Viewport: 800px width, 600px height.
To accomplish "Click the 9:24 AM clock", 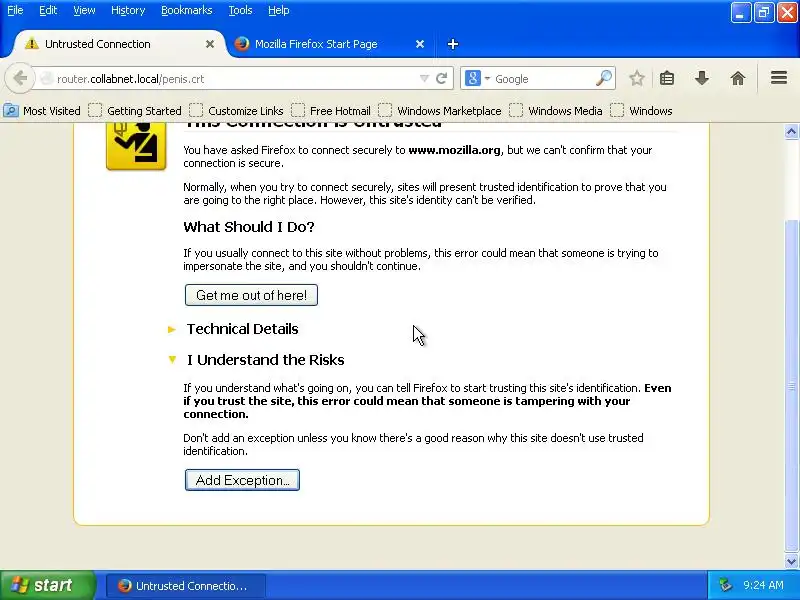I will click(763, 585).
